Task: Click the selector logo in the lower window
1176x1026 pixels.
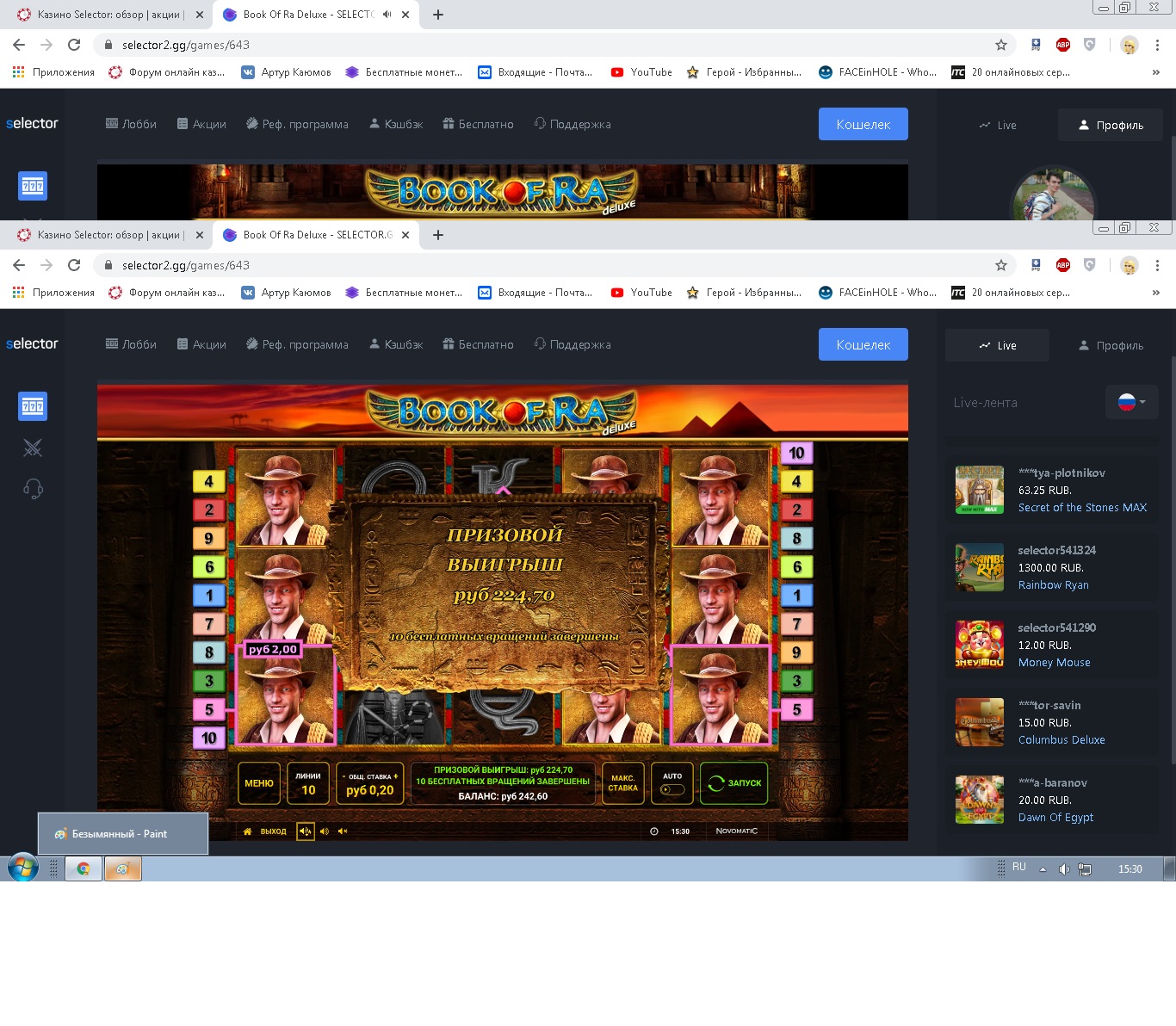Action: pyautogui.click(x=32, y=343)
